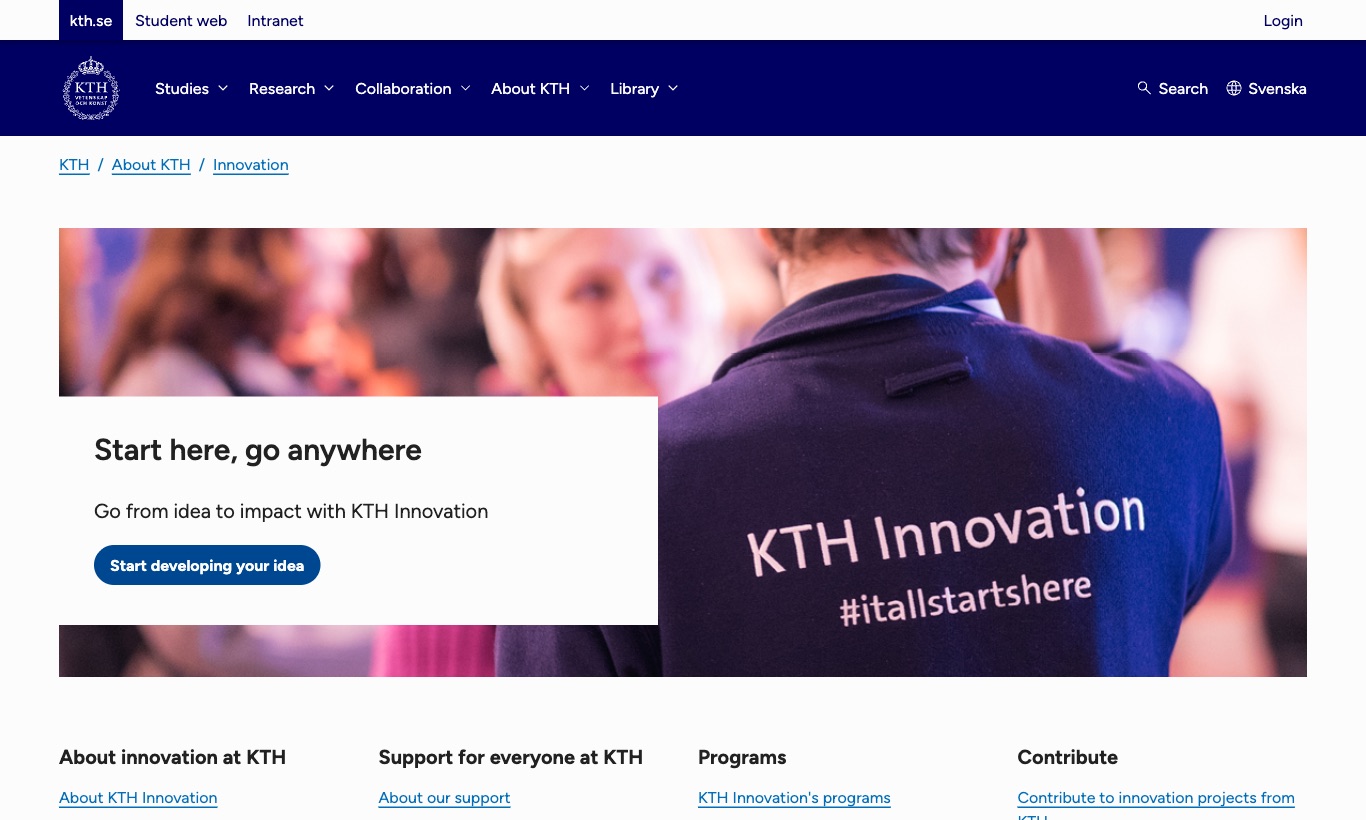This screenshot has height=820, width=1366.
Task: Click the Login link
Action: (1283, 20)
